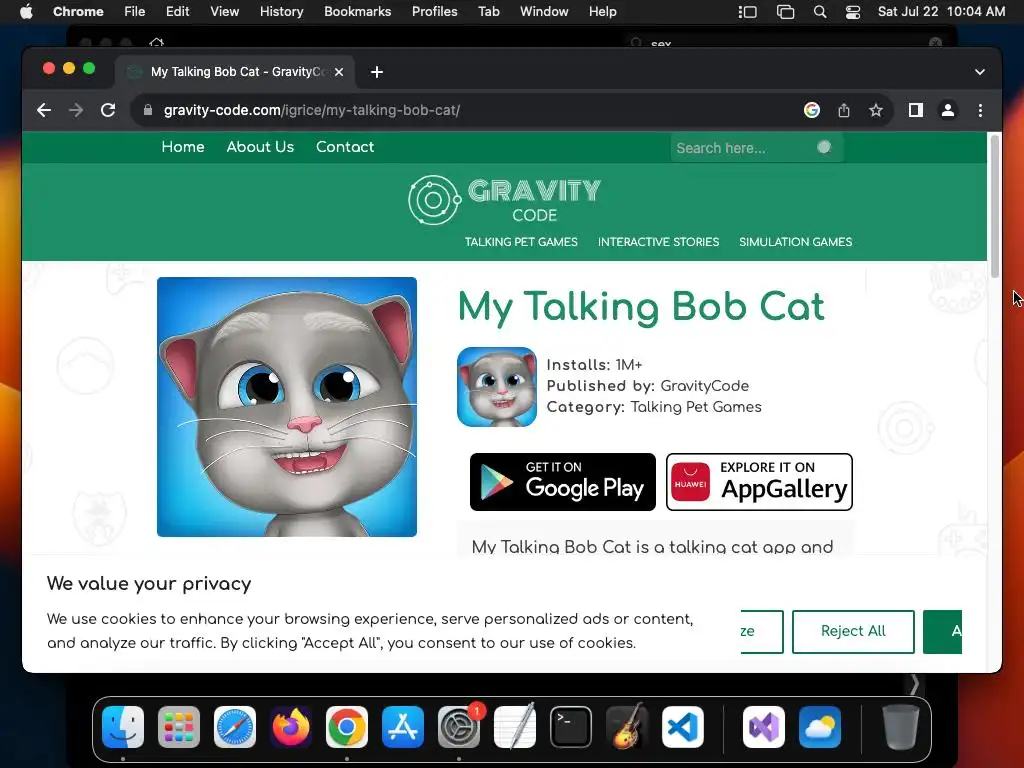The height and width of the screenshot is (768, 1024).
Task: Open Talking Pet Games category
Action: [521, 242]
